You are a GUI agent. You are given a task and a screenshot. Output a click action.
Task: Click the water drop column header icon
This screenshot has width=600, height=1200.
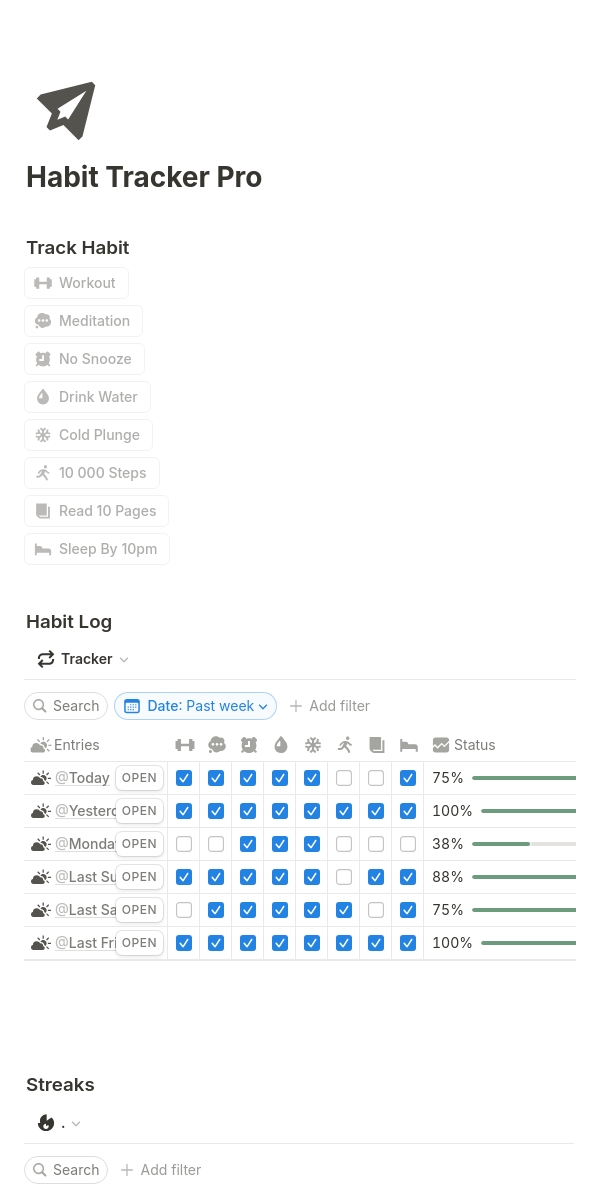tap(280, 745)
